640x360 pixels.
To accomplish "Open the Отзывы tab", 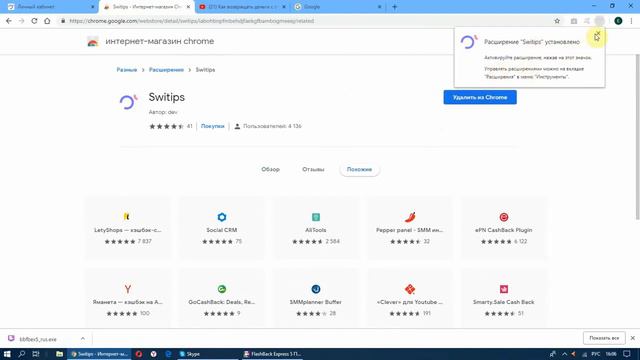I will (313, 169).
